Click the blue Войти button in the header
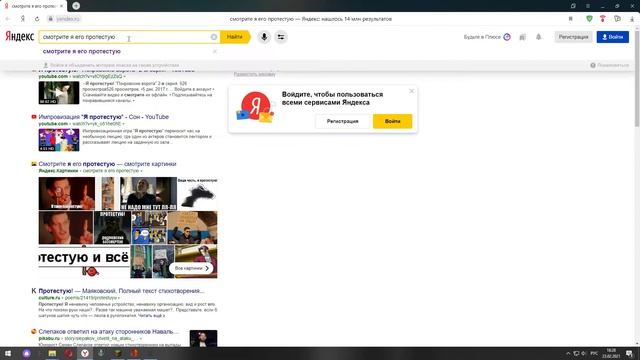The image size is (640, 360). click(613, 37)
